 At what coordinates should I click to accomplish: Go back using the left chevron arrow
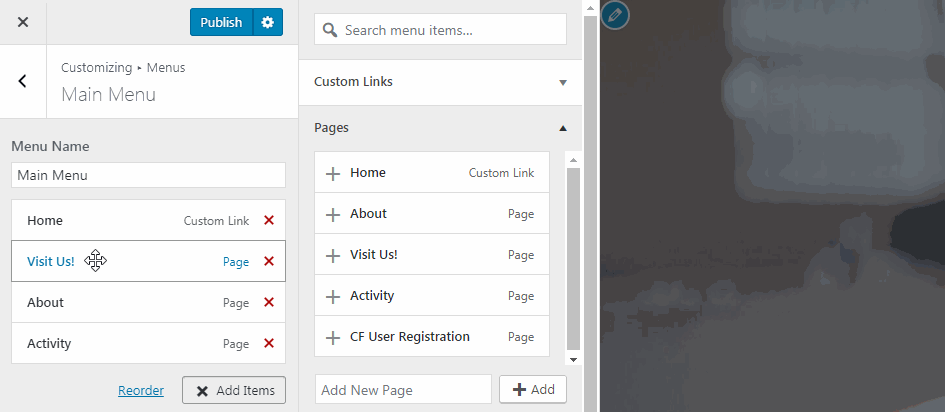click(22, 81)
